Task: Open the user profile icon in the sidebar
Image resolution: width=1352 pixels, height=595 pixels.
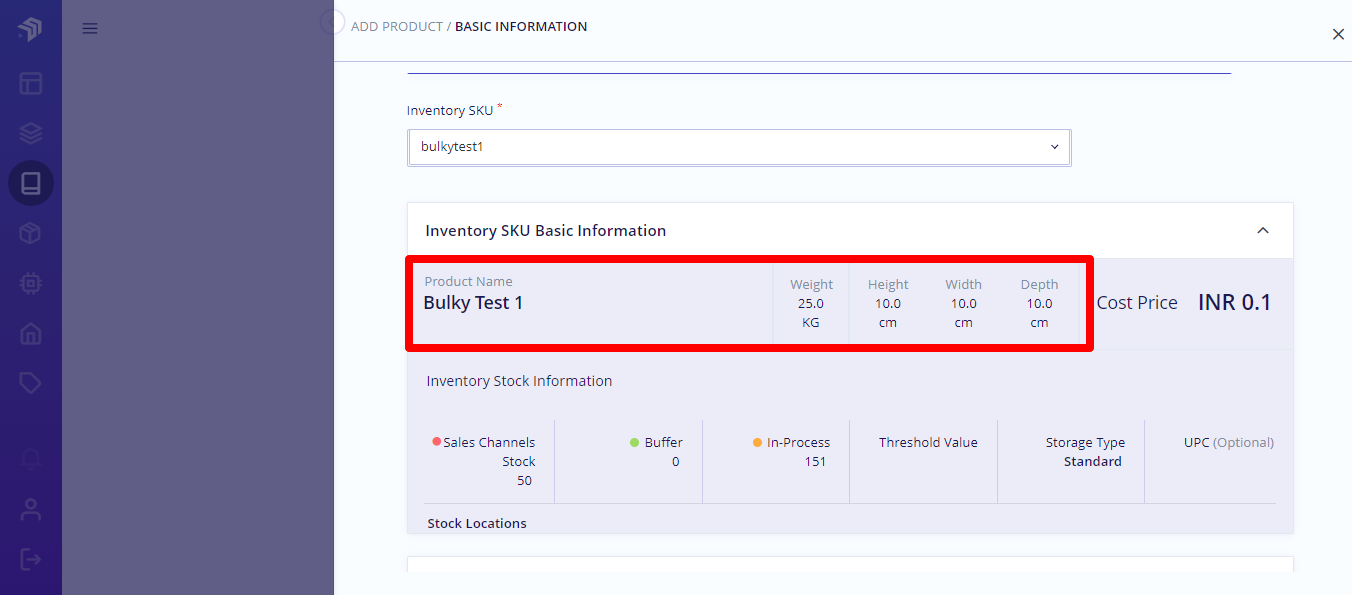Action: coord(31,509)
